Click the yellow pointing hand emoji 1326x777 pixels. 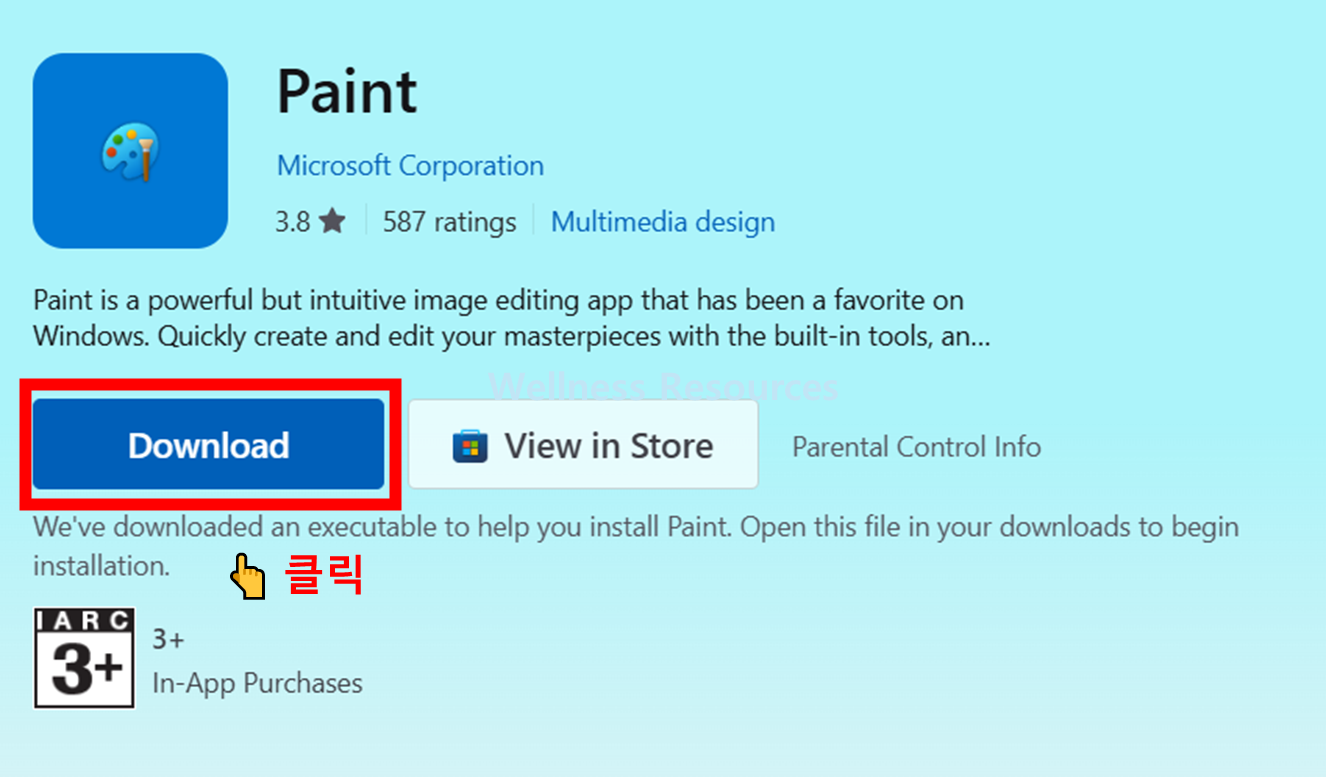(x=247, y=577)
